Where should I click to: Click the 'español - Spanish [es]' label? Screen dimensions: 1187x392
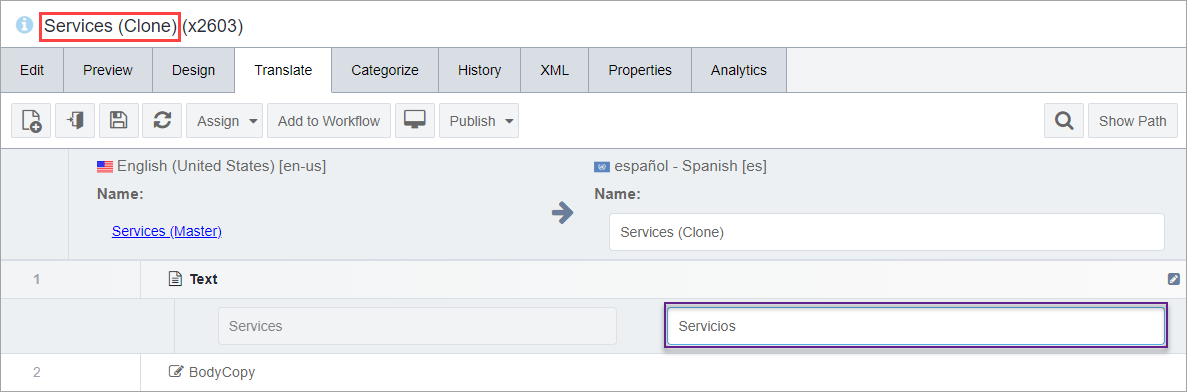pyautogui.click(x=690, y=167)
